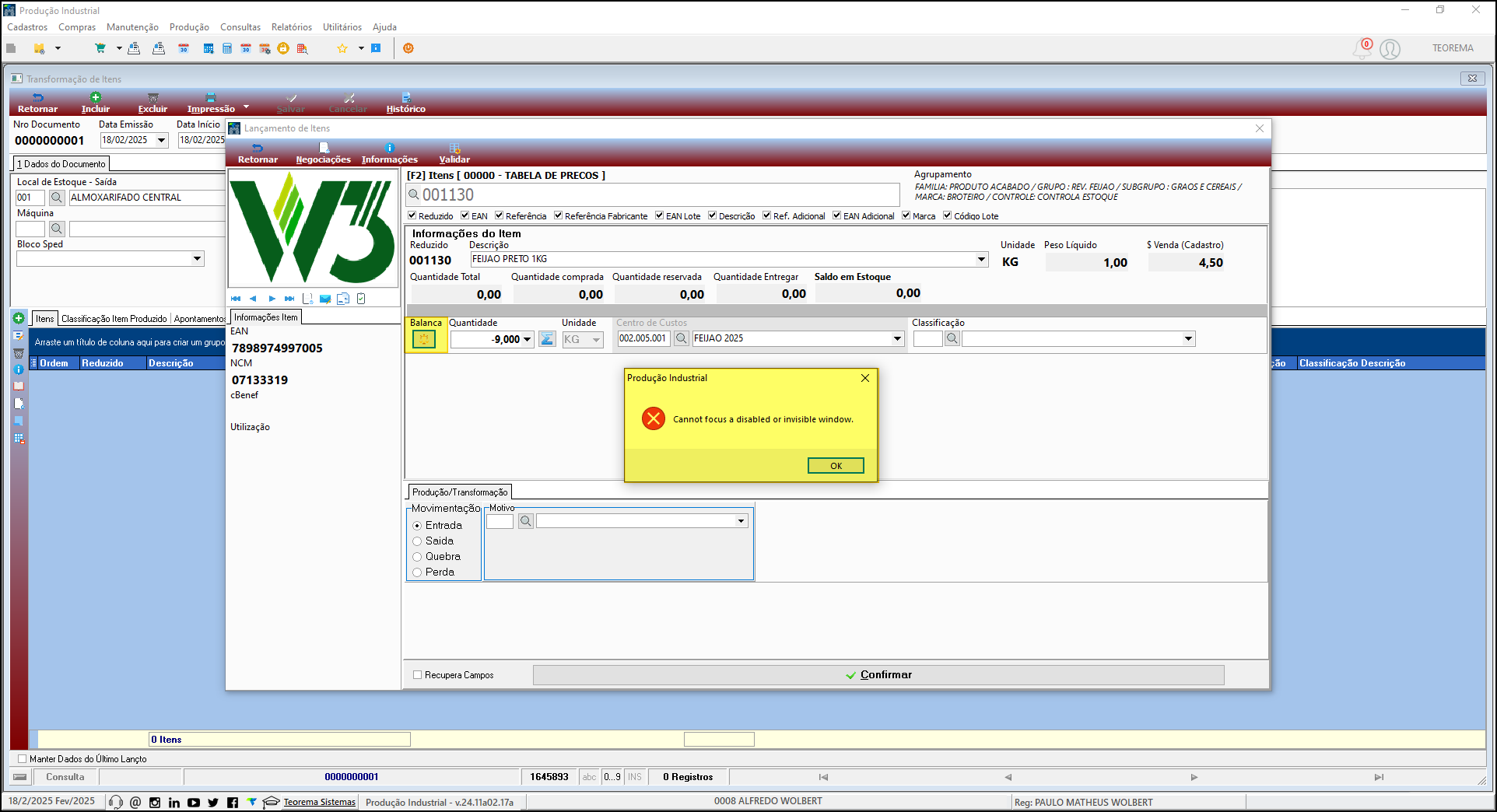Enable the Recupera Campos checkbox
This screenshot has height=812, width=1497.
[x=418, y=675]
